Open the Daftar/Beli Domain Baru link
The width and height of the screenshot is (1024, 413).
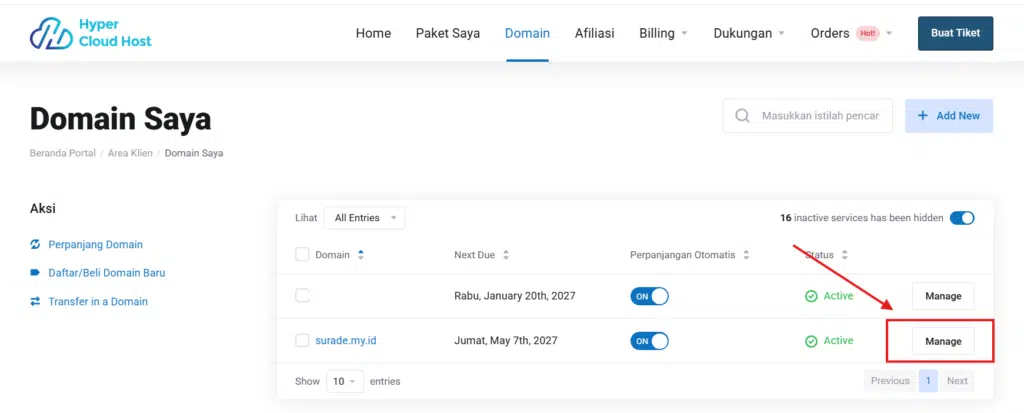pos(107,273)
